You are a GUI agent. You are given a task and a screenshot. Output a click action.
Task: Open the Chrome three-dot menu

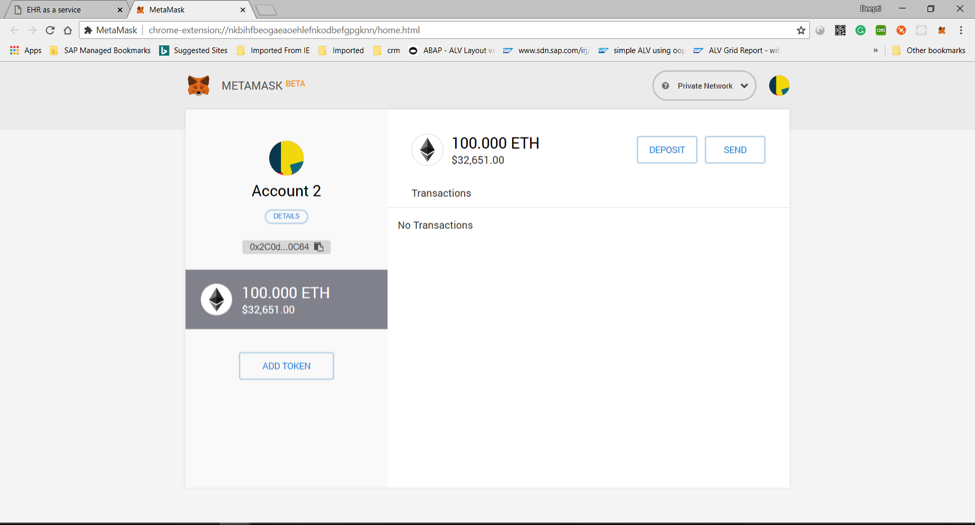[961, 30]
